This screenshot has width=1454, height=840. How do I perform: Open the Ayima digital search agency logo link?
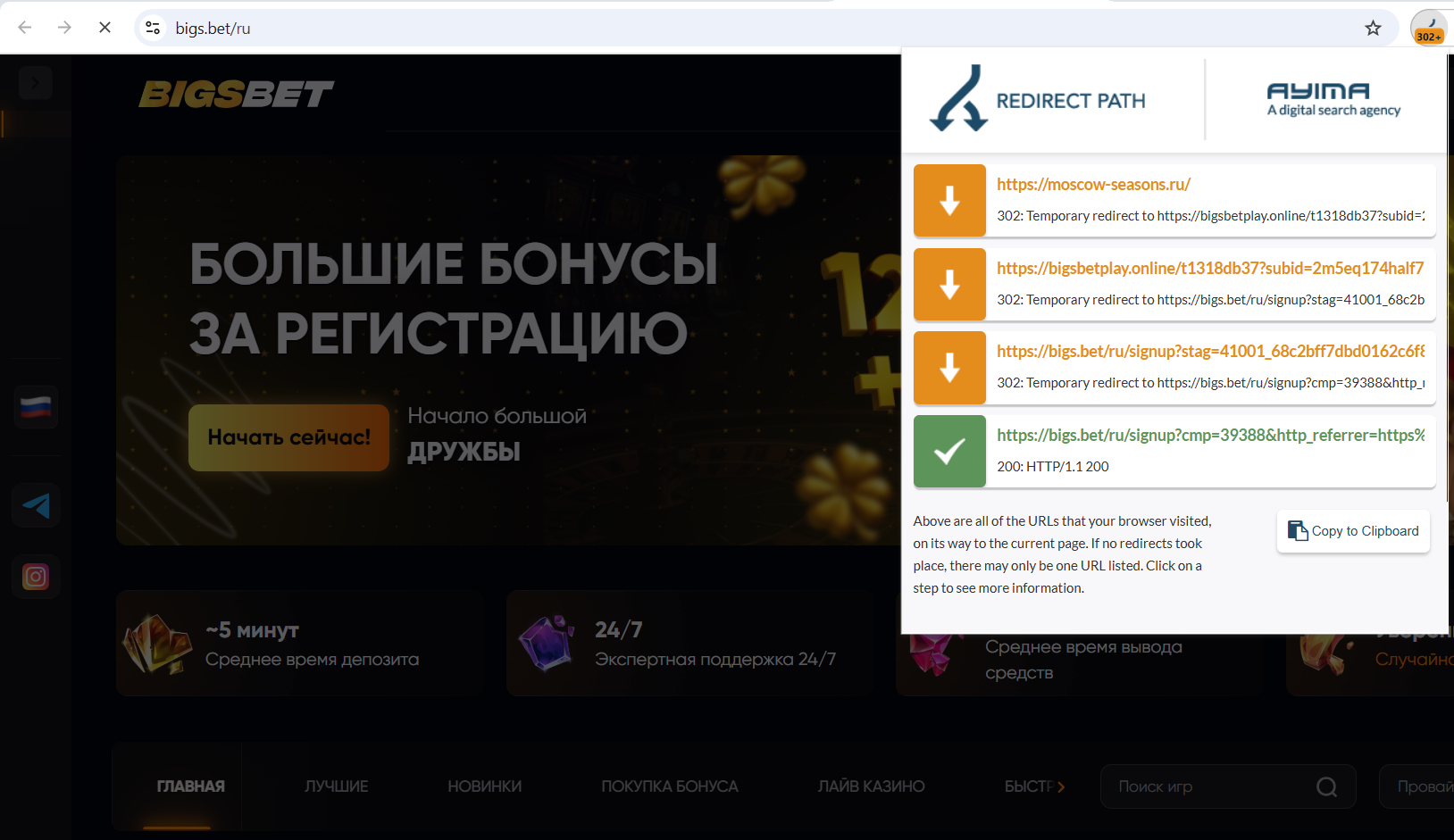click(1333, 99)
